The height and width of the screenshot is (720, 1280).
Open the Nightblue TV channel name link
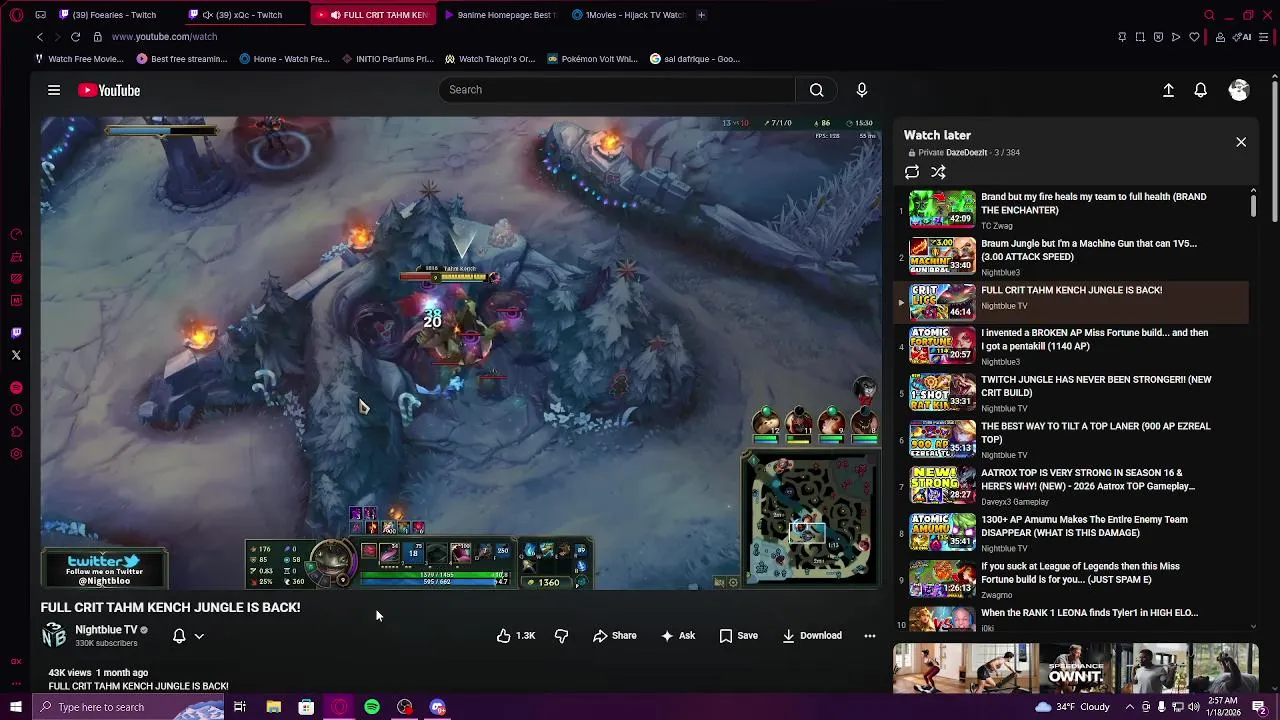(106, 630)
